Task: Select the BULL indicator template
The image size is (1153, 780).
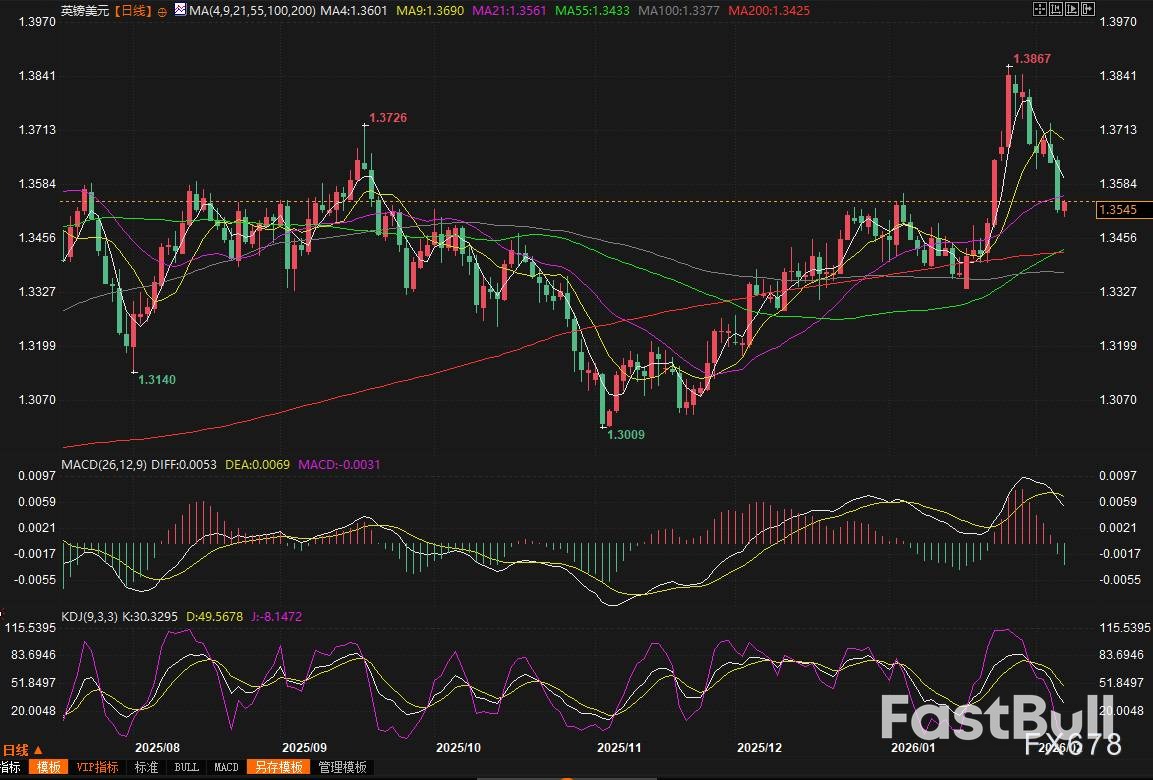Action: click(186, 767)
